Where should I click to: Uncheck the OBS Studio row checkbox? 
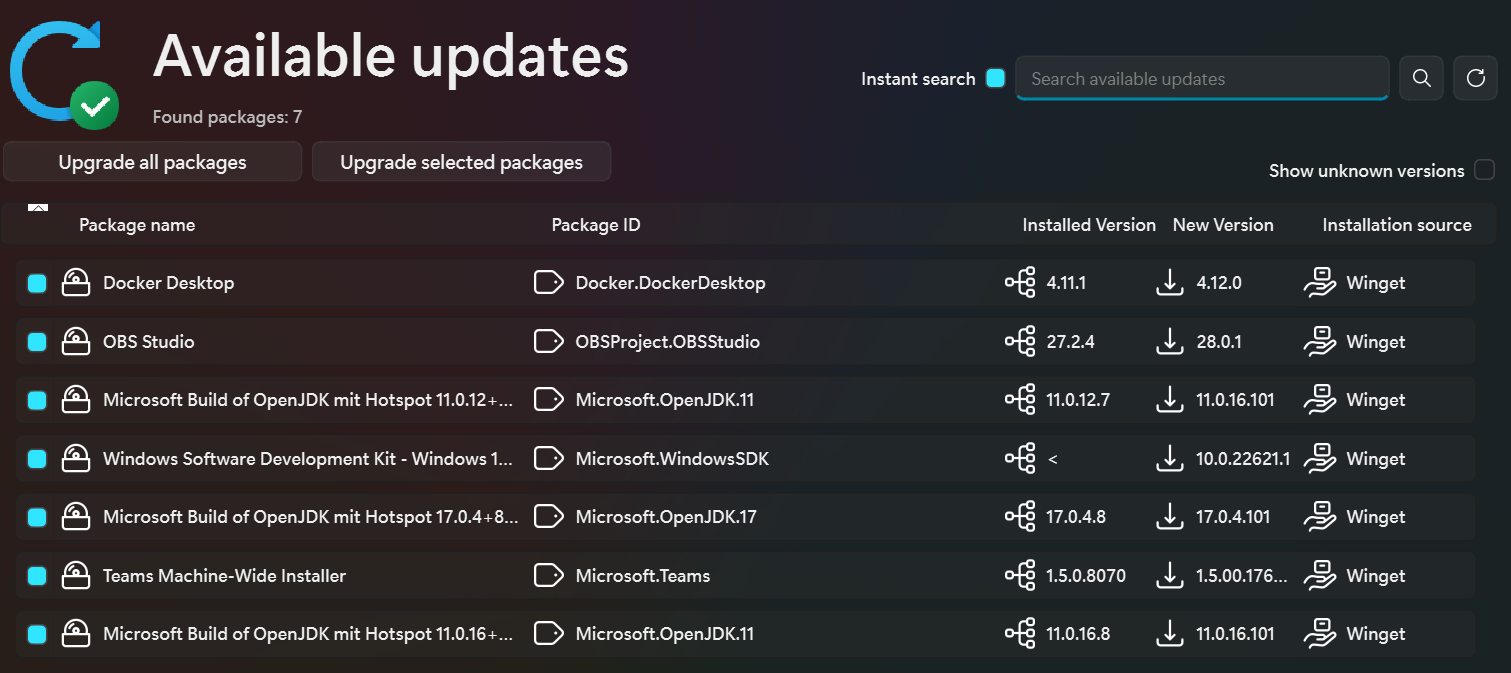coord(37,342)
